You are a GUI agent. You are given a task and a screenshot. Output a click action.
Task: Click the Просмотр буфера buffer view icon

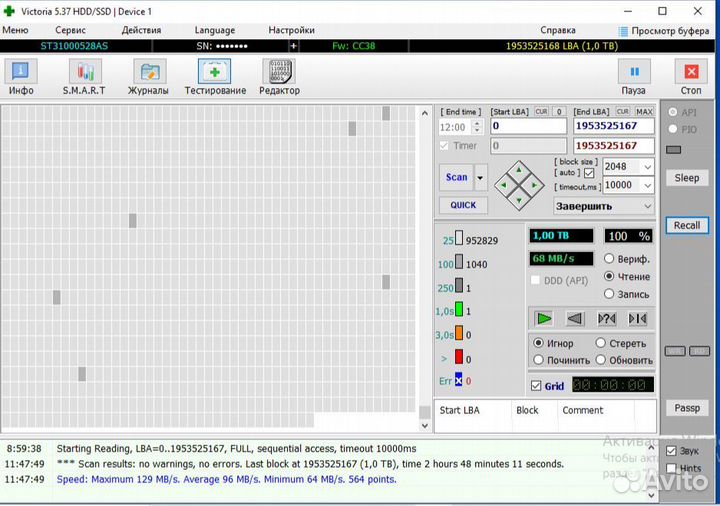tap(623, 31)
